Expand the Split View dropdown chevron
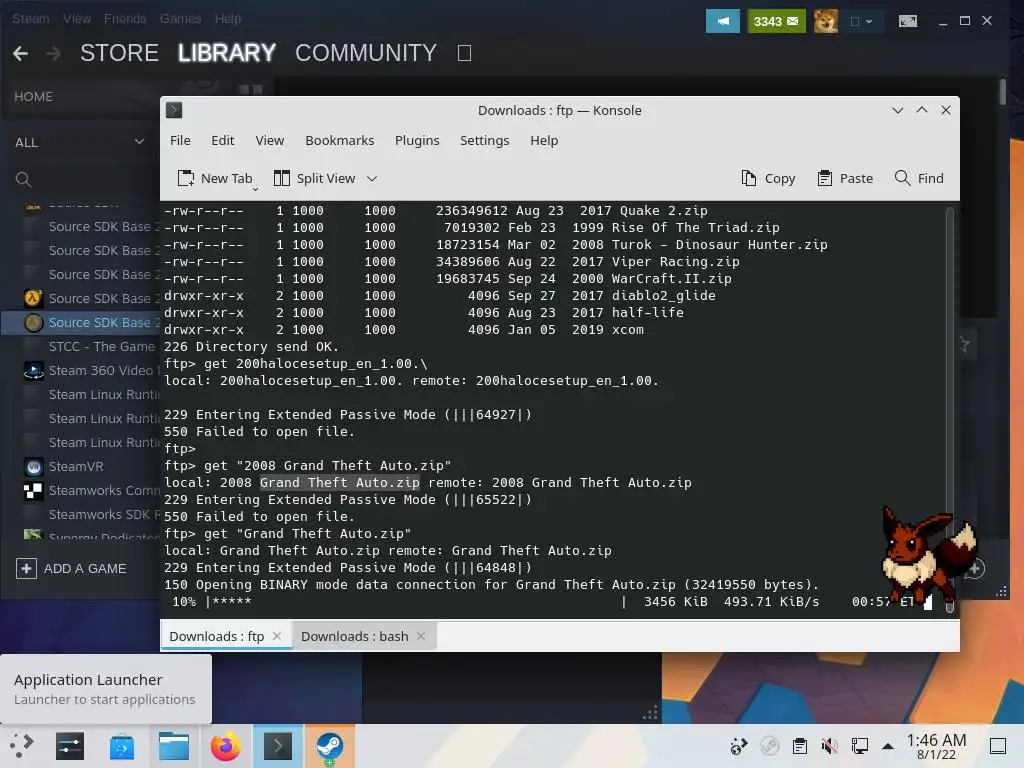1024x768 pixels. point(372,178)
